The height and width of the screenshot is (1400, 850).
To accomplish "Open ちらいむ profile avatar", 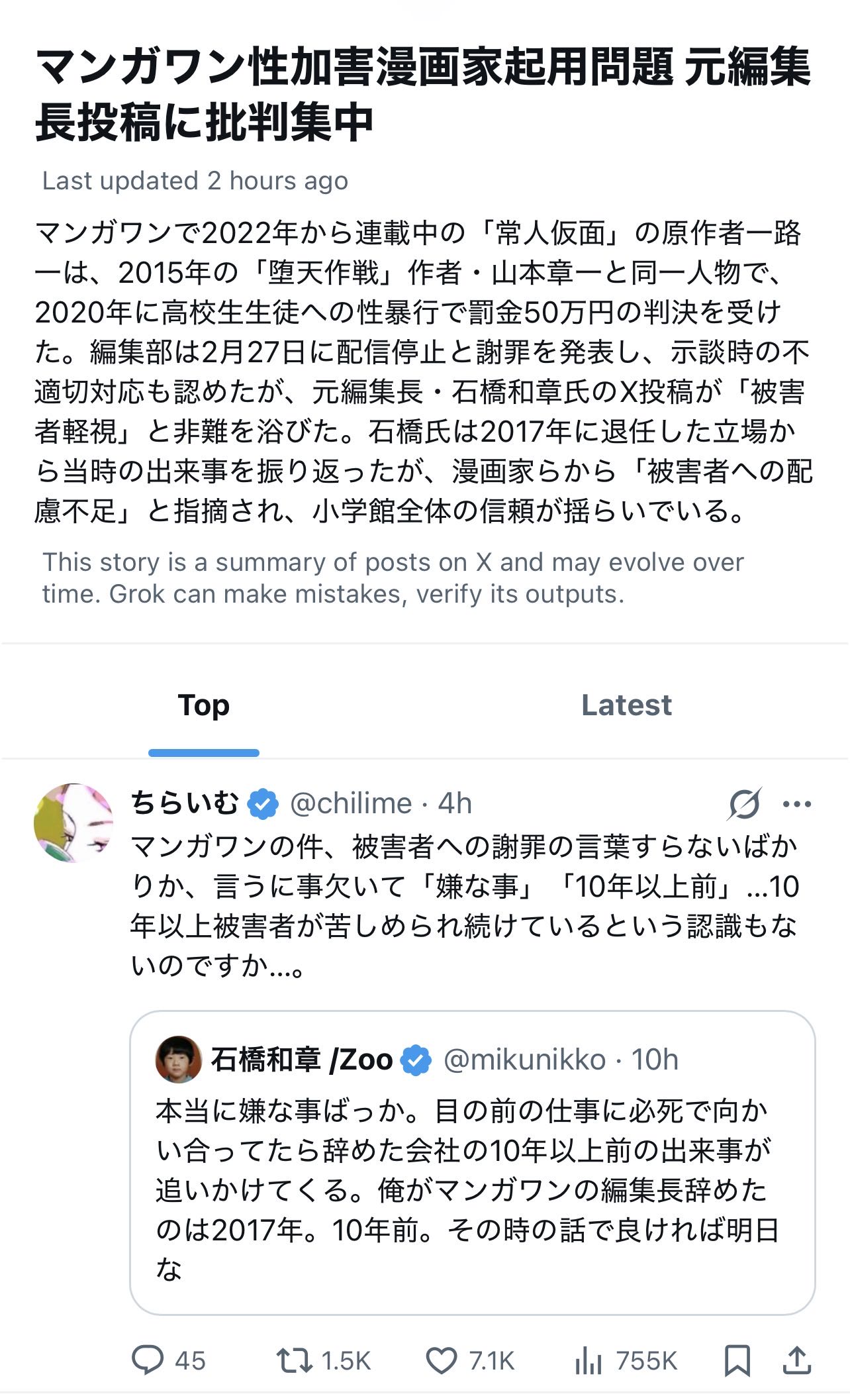I will [73, 823].
